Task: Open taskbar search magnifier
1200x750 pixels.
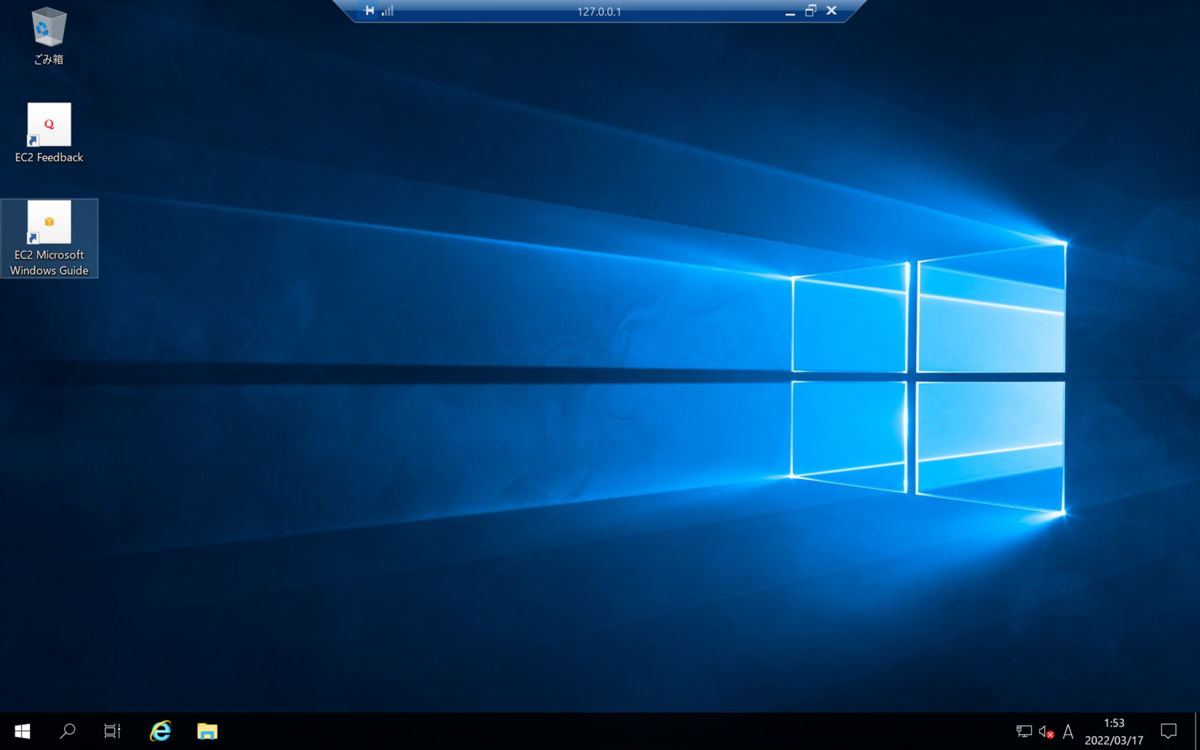Action: coord(67,731)
